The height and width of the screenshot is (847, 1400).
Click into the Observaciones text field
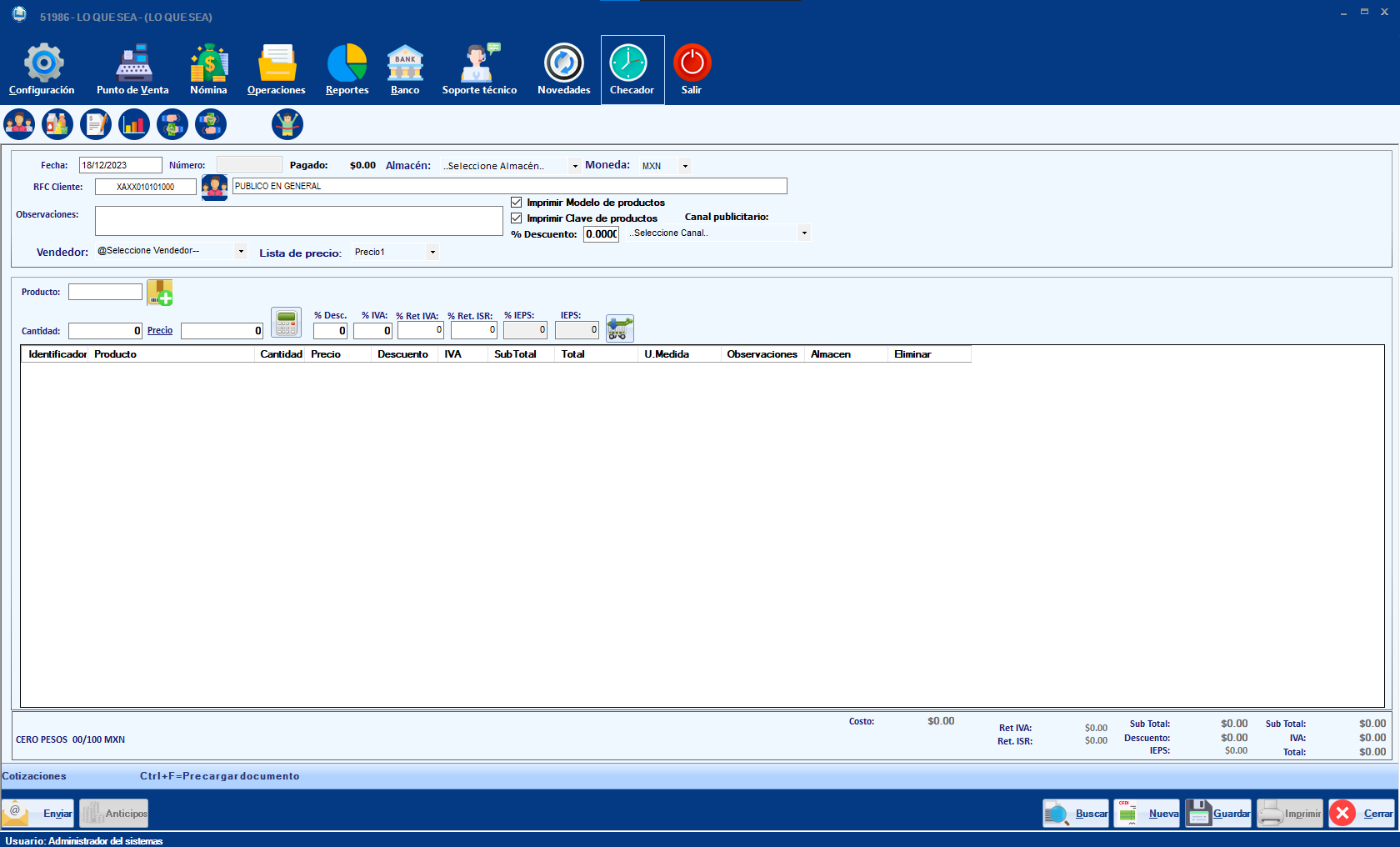298,221
